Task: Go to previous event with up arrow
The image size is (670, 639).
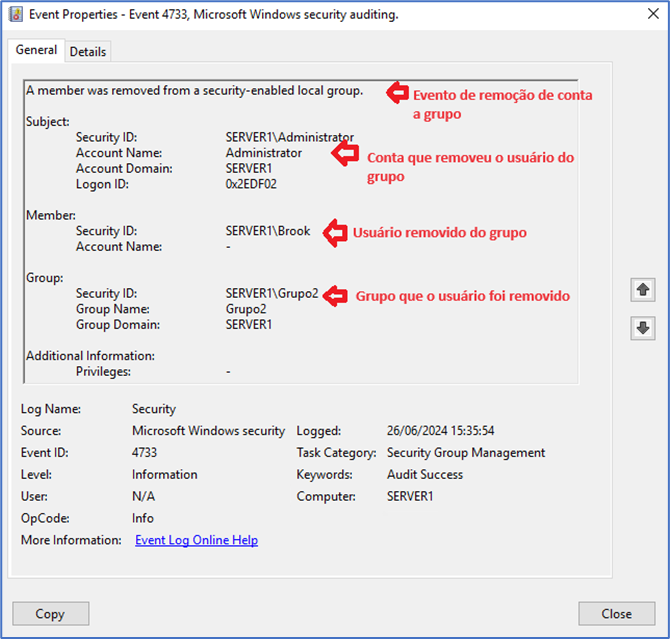Action: pos(643,290)
